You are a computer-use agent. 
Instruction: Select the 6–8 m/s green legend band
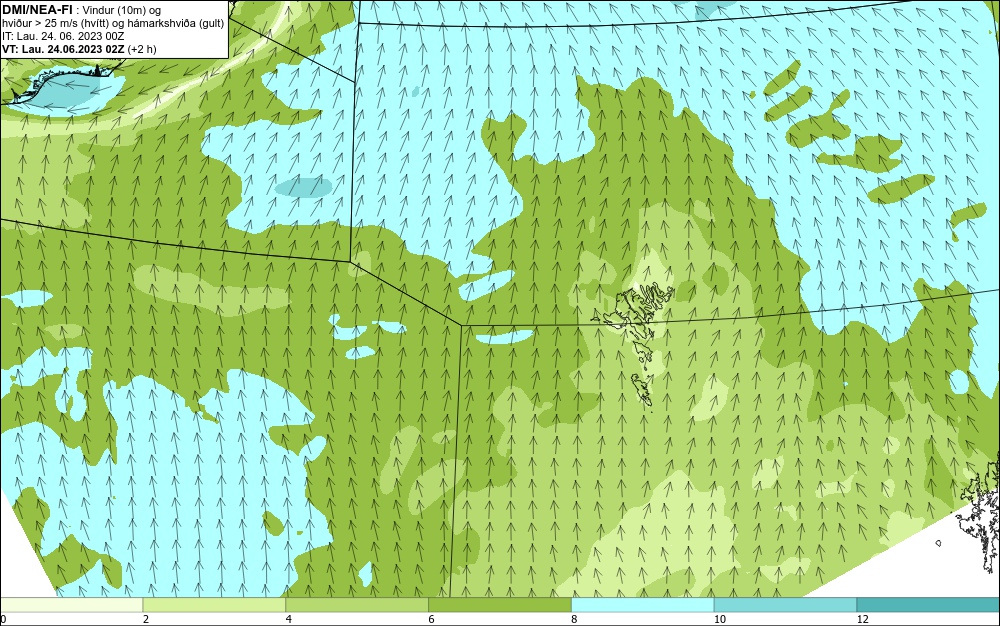[x=500, y=605]
